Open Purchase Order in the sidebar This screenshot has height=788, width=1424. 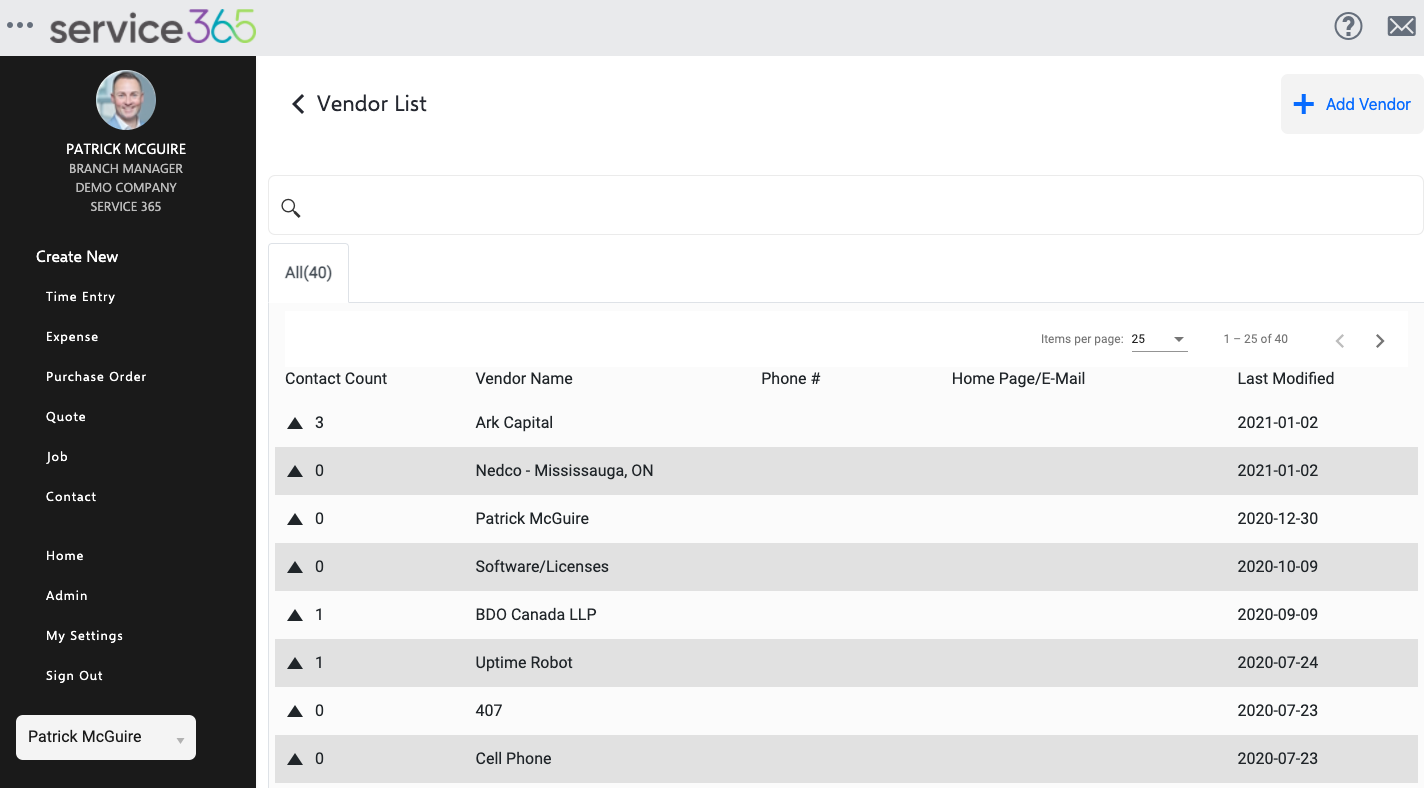tap(96, 377)
